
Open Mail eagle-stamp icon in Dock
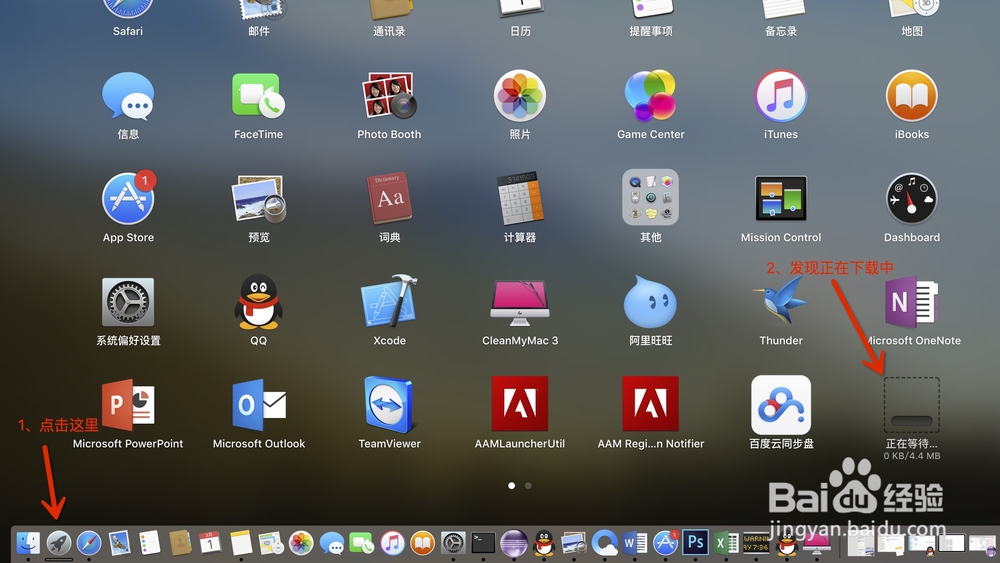click(x=119, y=543)
